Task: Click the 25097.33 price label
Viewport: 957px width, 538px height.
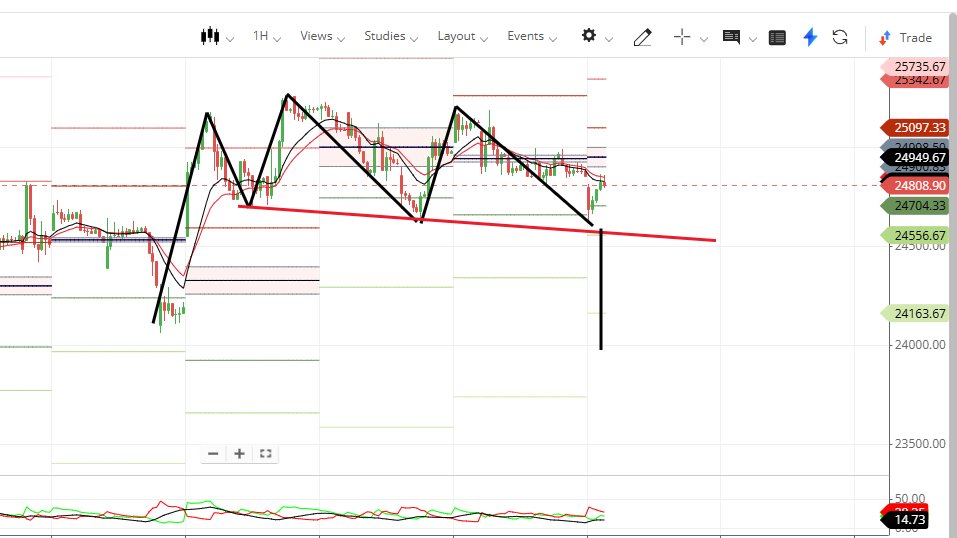Action: tap(915, 128)
